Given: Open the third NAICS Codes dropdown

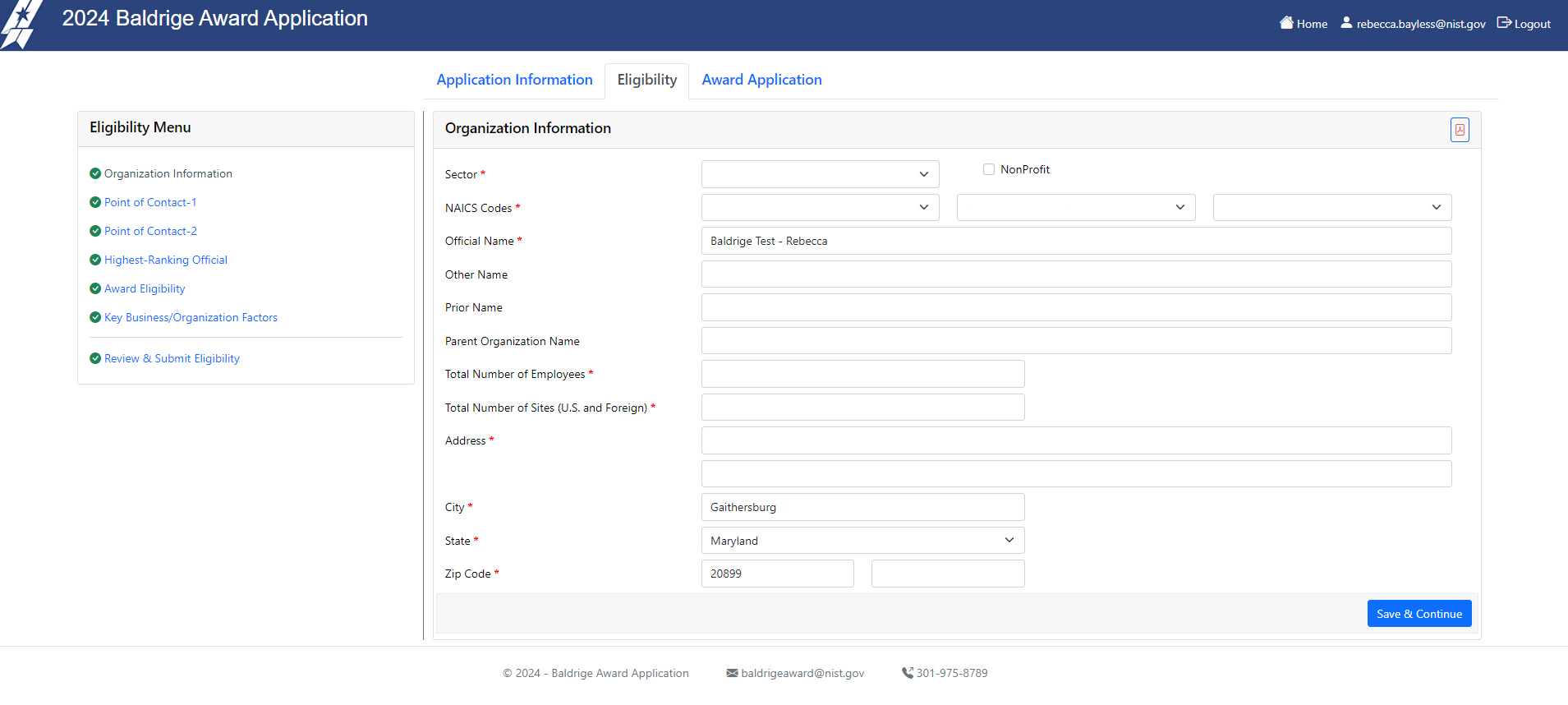Looking at the screenshot, I should [1331, 208].
